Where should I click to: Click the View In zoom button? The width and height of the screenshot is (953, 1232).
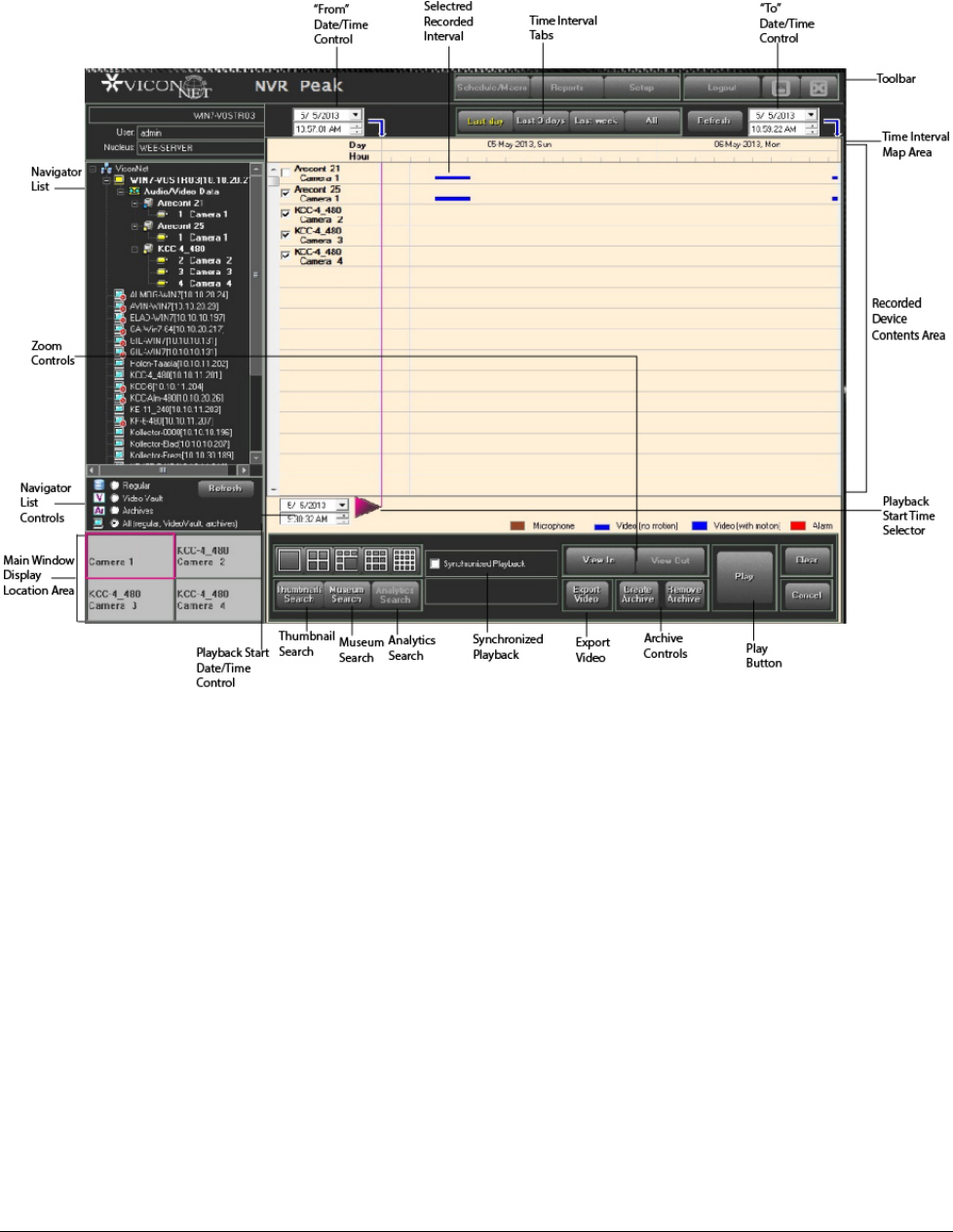598,560
